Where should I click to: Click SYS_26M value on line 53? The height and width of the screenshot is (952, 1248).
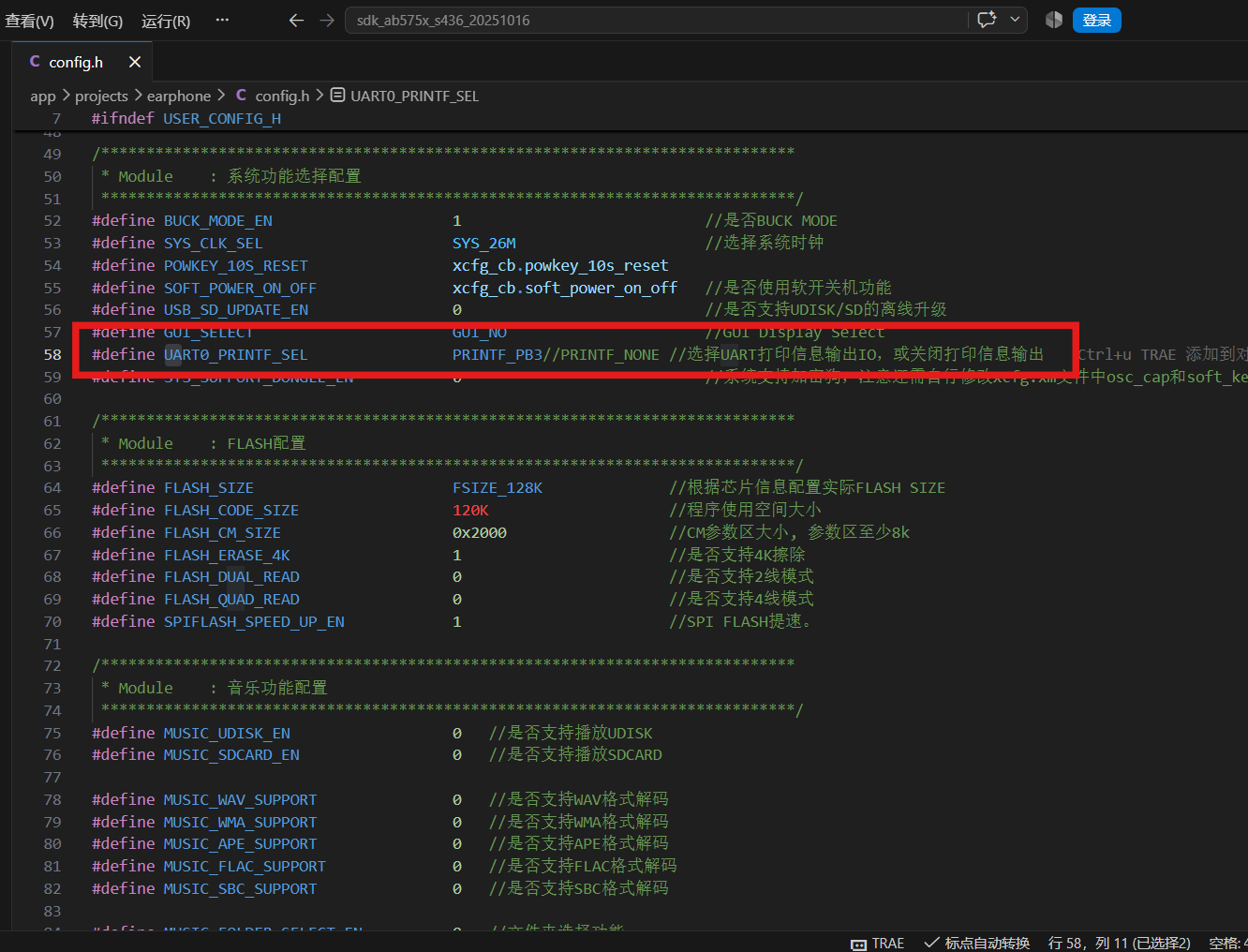483,243
